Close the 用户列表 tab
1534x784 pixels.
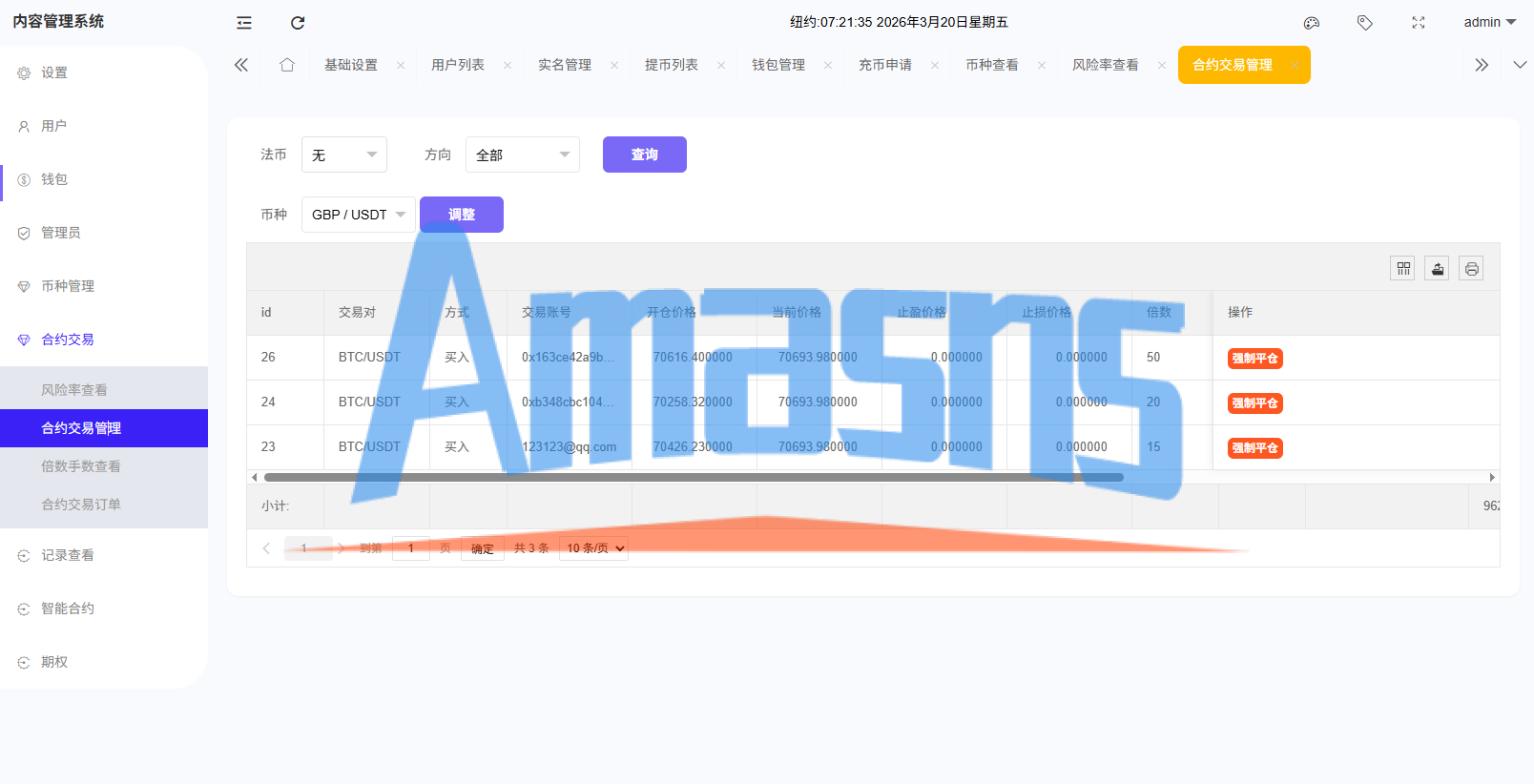(508, 66)
